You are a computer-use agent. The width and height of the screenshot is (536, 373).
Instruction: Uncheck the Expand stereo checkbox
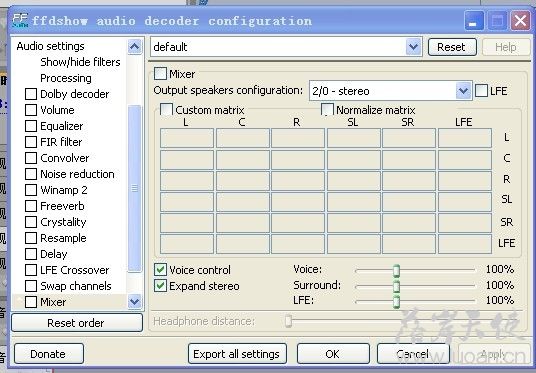pos(160,286)
